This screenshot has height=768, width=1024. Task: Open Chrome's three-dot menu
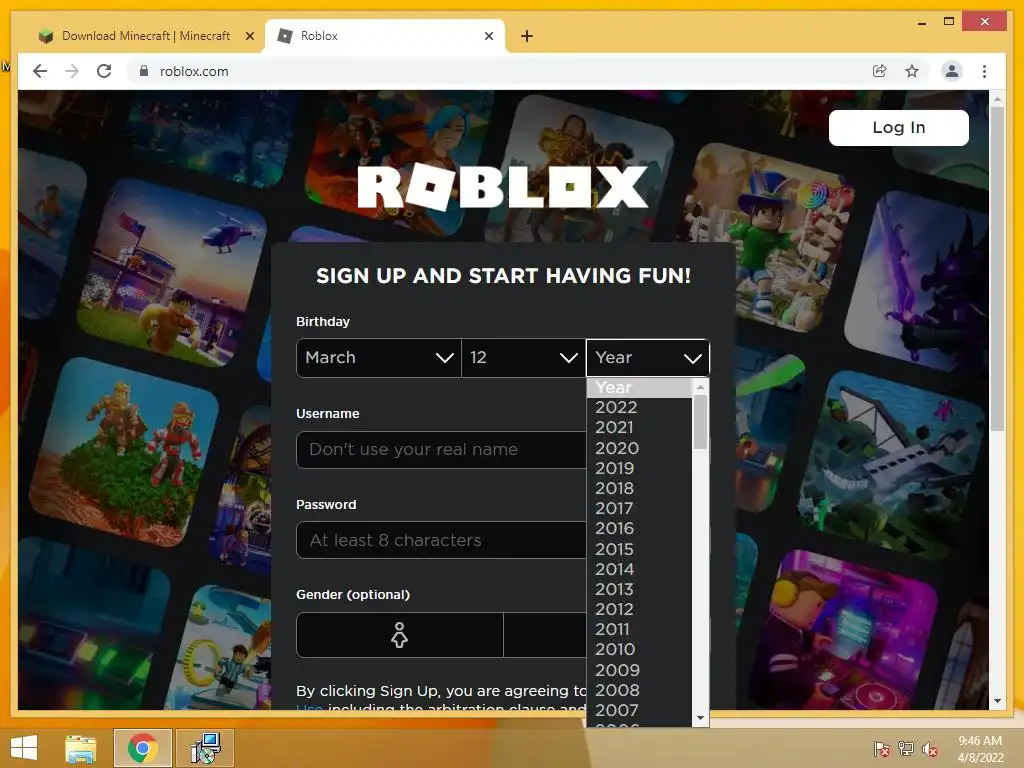coord(984,71)
